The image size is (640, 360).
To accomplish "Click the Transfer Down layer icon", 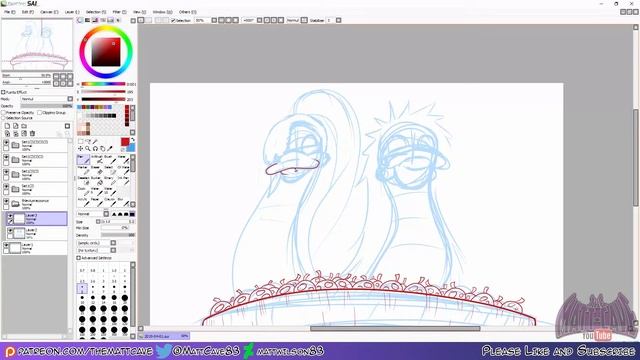I will [7, 133].
